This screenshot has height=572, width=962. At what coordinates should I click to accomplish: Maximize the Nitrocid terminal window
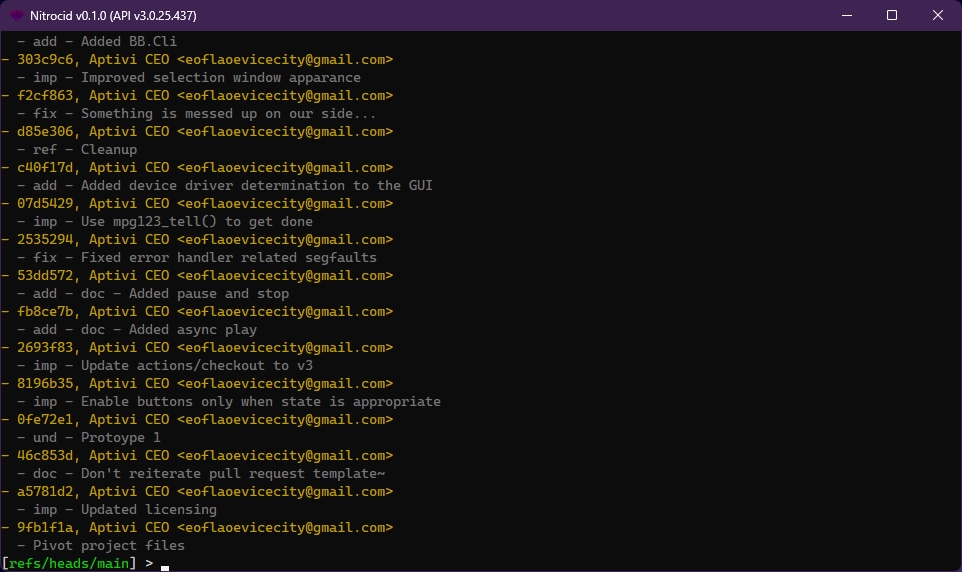tap(891, 15)
